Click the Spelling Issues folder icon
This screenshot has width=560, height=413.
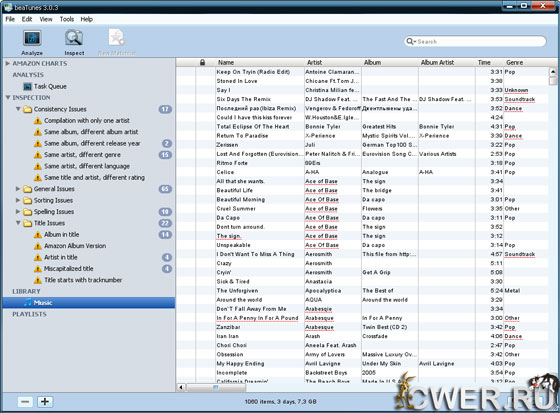(x=28, y=212)
